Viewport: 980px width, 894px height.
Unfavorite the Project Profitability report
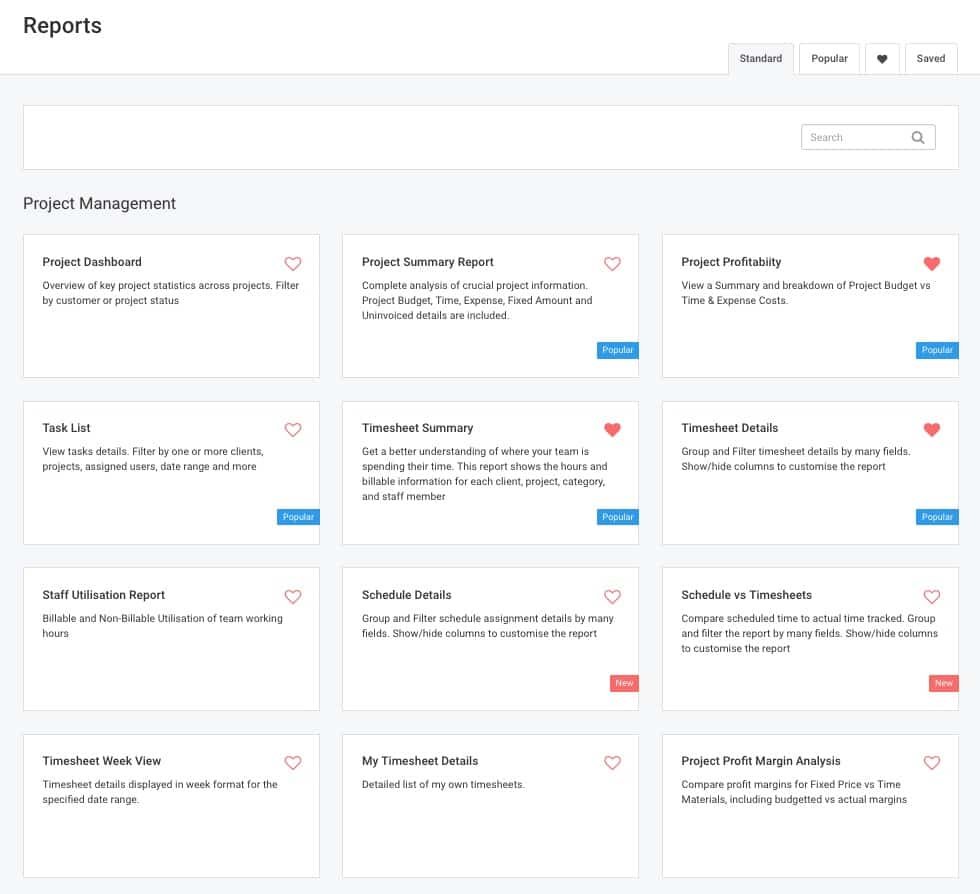tap(932, 264)
